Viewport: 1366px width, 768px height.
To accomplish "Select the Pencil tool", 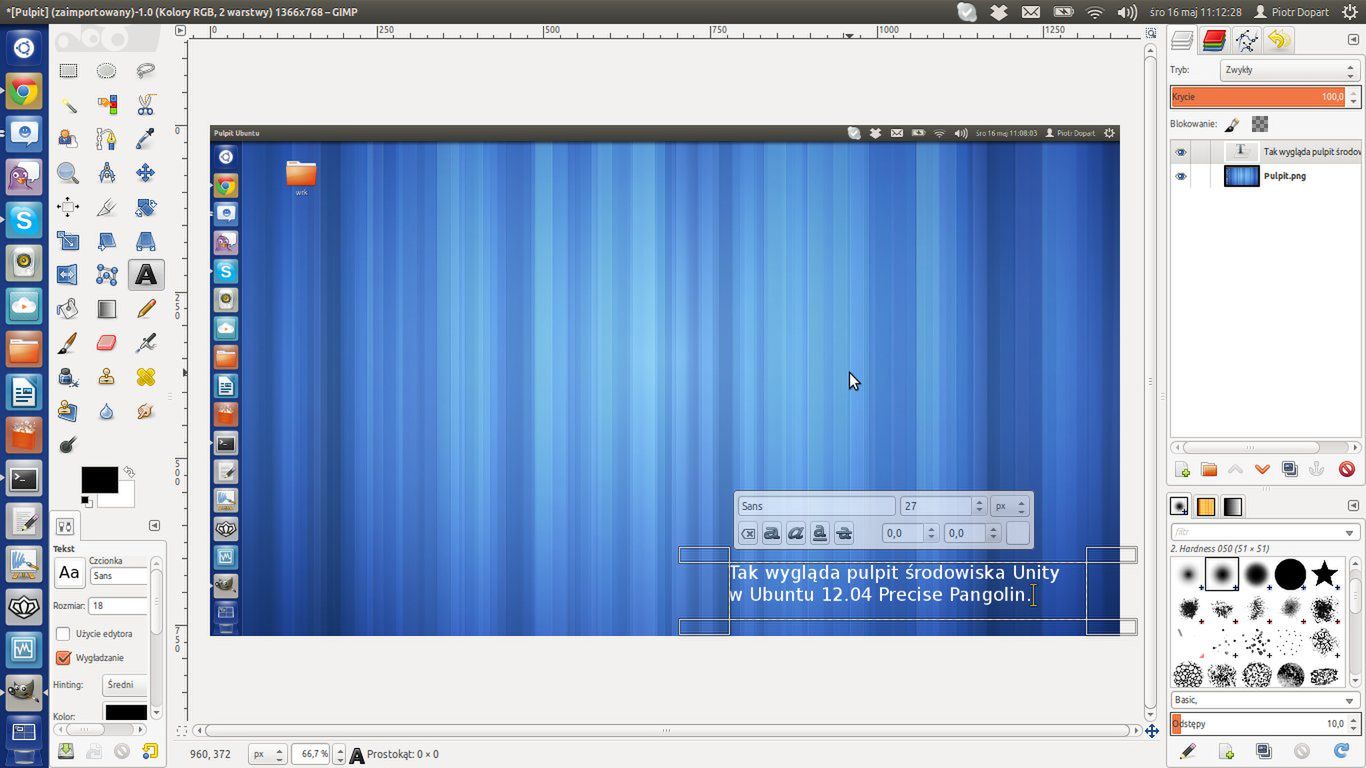I will coord(146,309).
